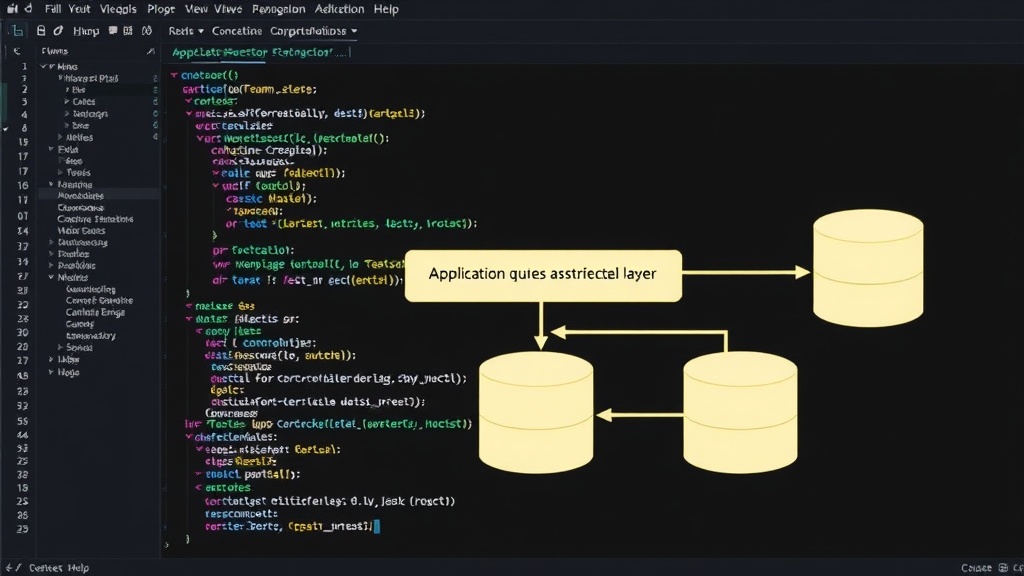Screen dimensions: 1024x576
Task: Open the Adicition menu
Action: click(x=340, y=9)
